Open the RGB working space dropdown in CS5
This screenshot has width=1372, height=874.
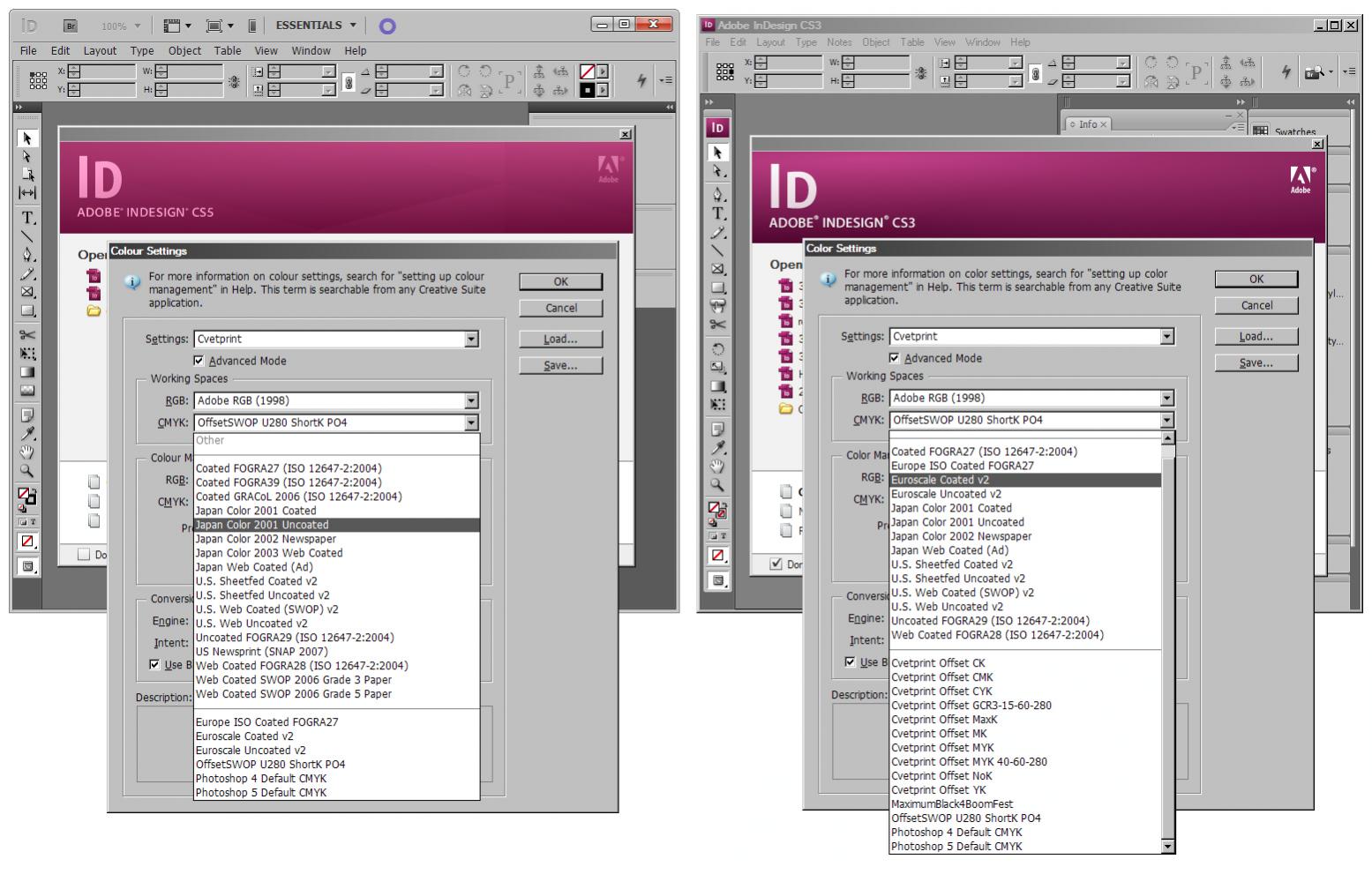472,401
